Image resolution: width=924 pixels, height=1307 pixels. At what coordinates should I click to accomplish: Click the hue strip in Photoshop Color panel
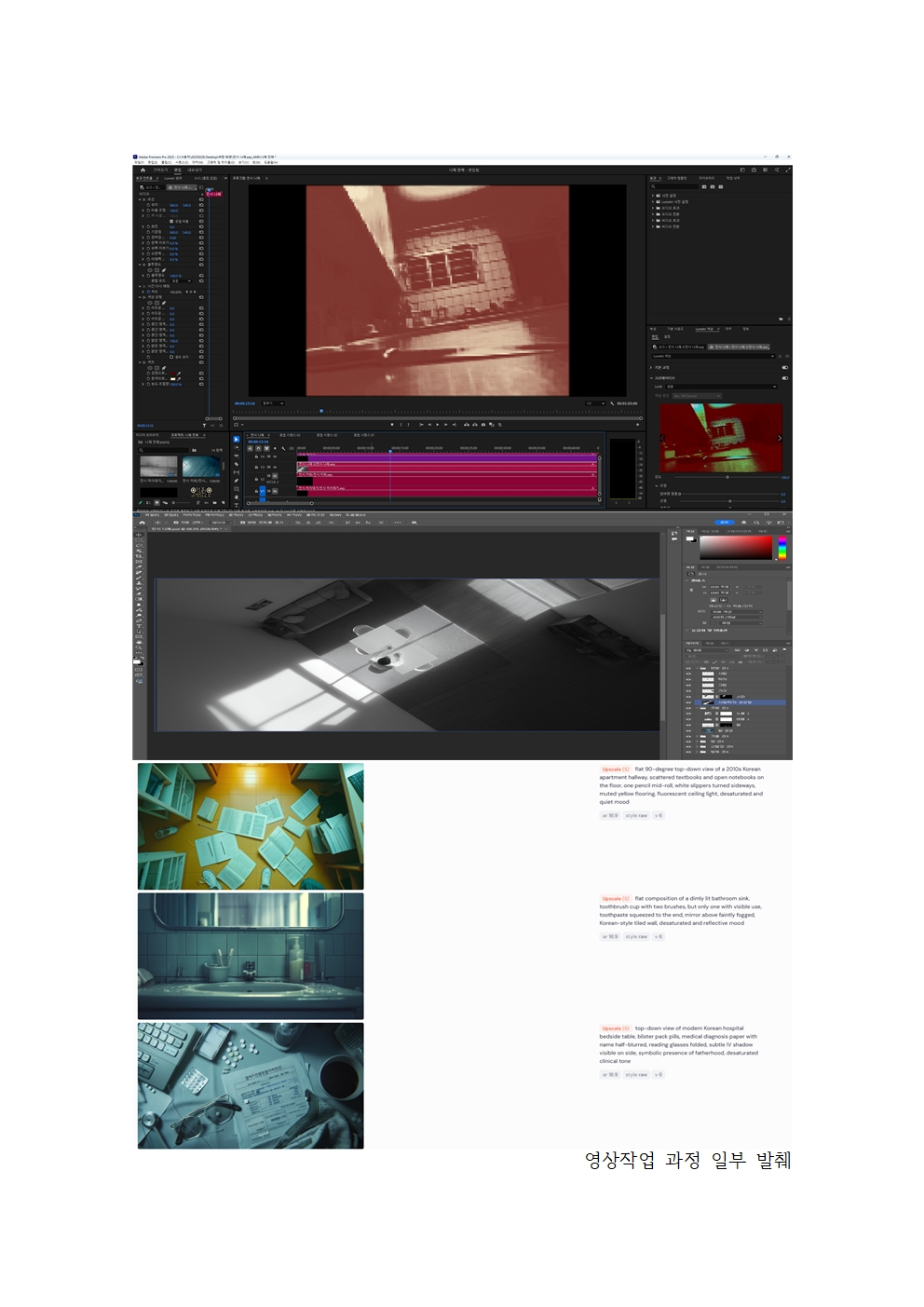pyautogui.click(x=782, y=548)
